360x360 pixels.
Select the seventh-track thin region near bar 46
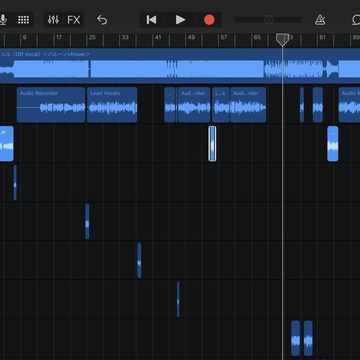(x=178, y=299)
